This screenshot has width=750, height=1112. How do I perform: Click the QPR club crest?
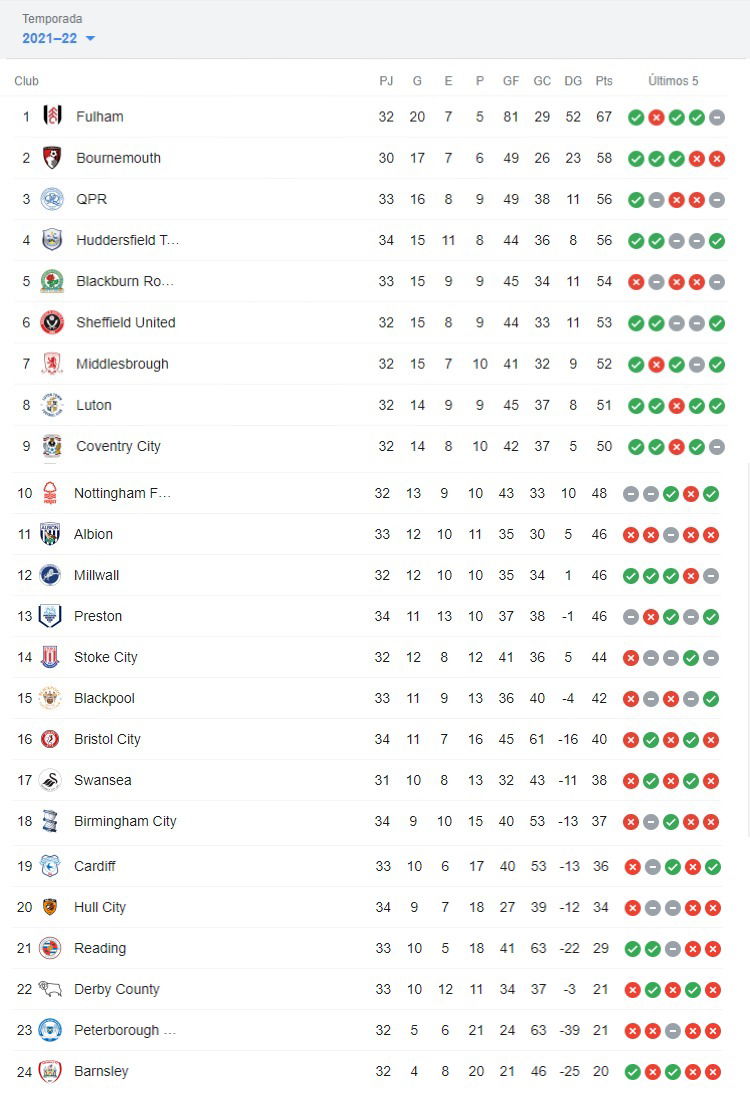[52, 199]
